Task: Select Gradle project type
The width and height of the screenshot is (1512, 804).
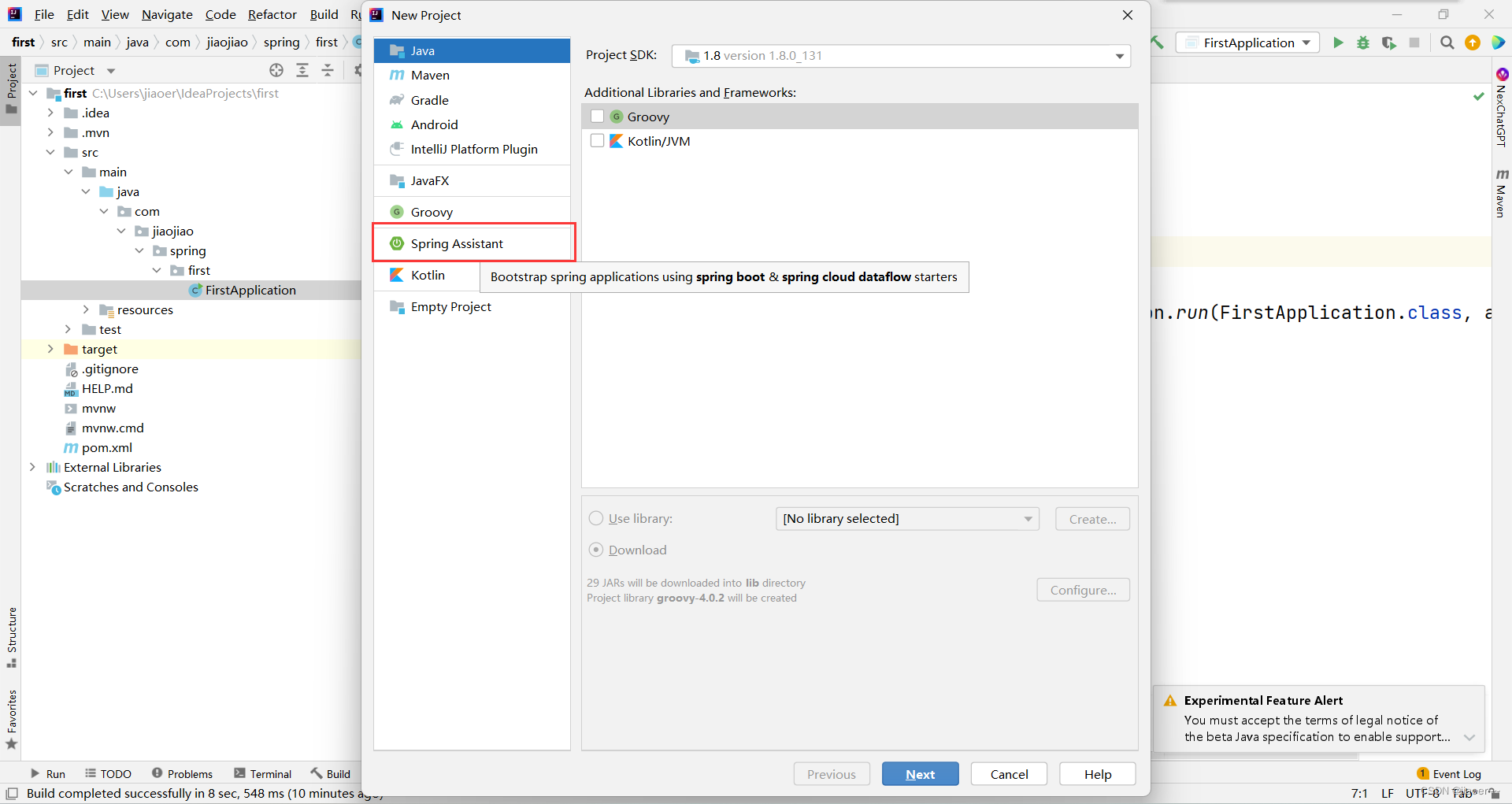Action: 472,100
